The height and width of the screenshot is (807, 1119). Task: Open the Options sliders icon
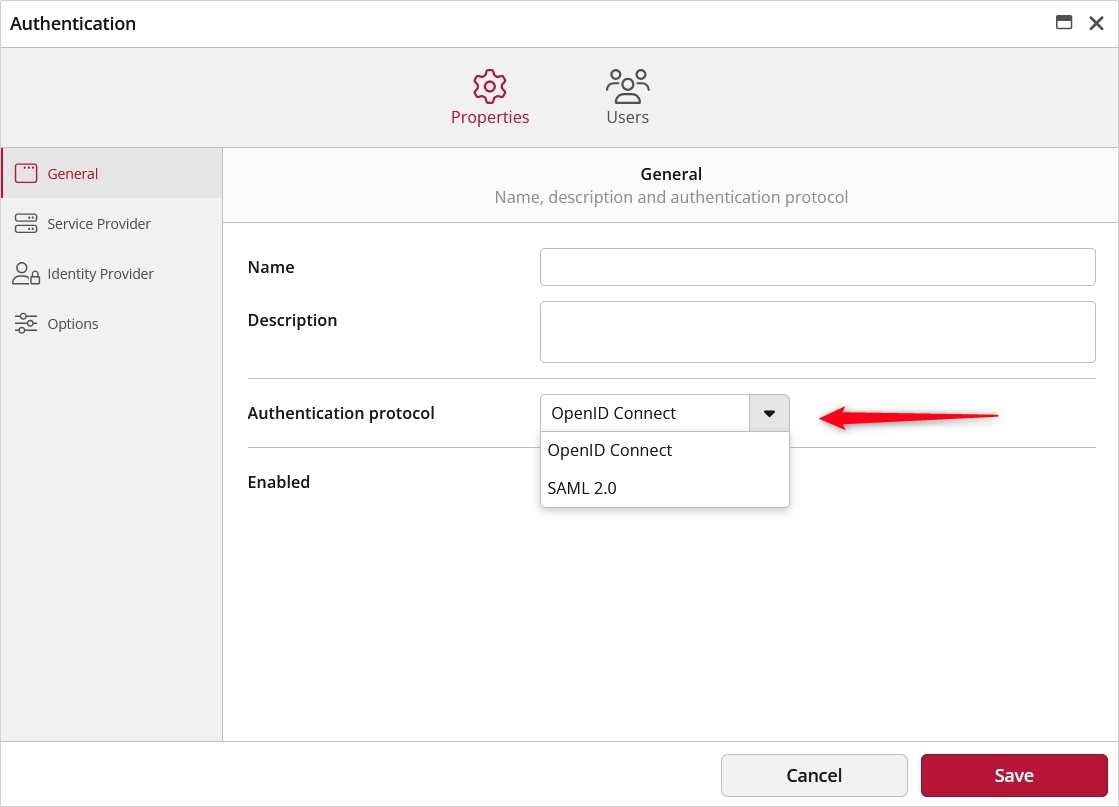coord(27,323)
